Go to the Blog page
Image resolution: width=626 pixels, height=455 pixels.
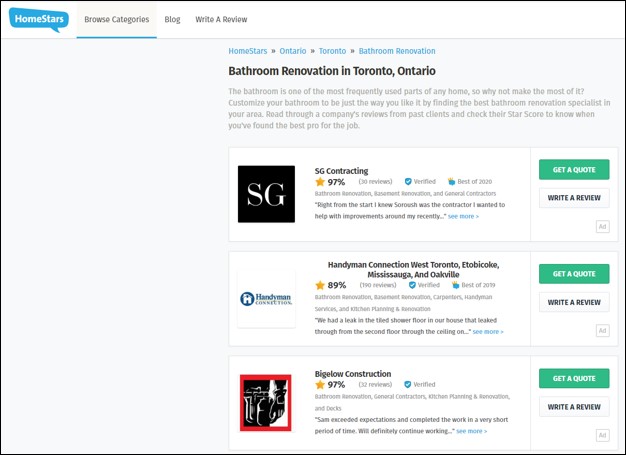[172, 20]
